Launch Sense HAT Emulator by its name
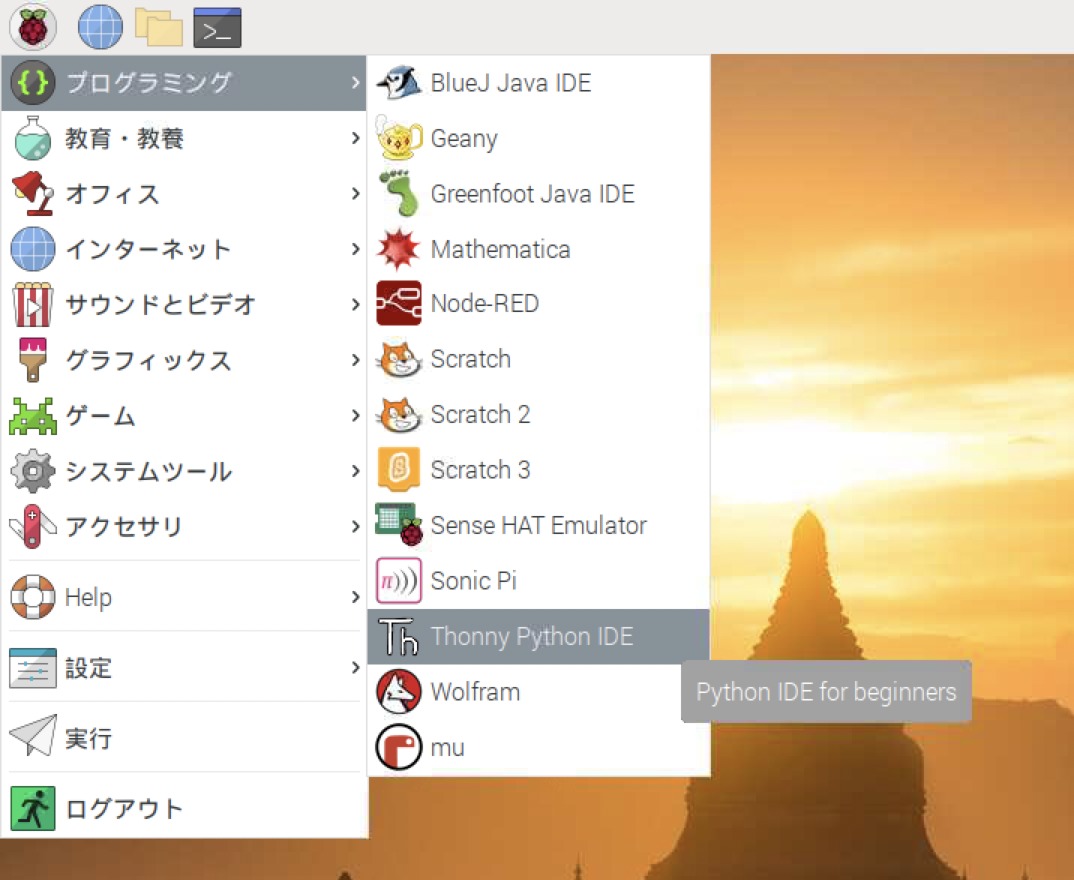This screenshot has height=880, width=1074. point(538,525)
